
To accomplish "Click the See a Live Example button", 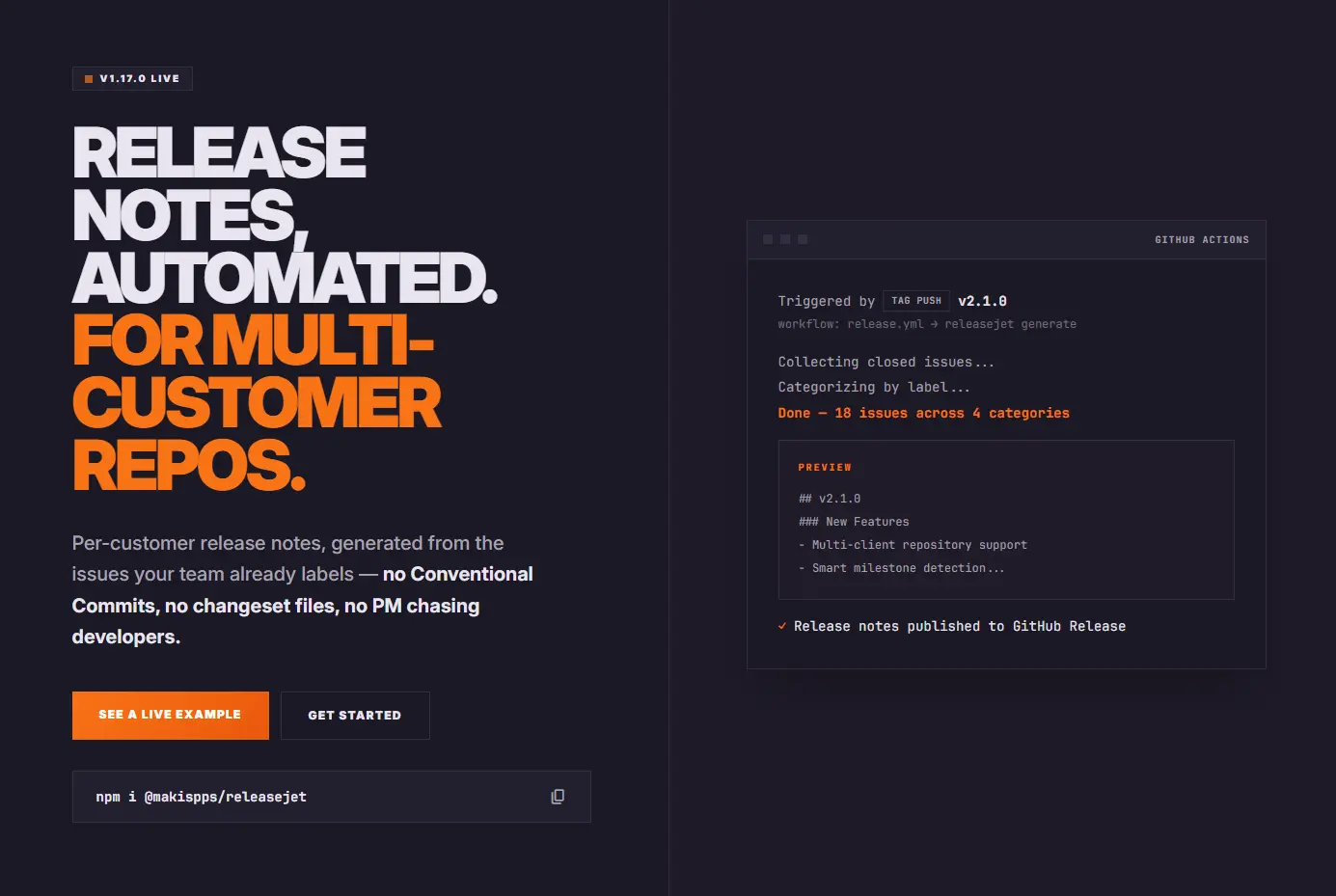I will pyautogui.click(x=171, y=716).
